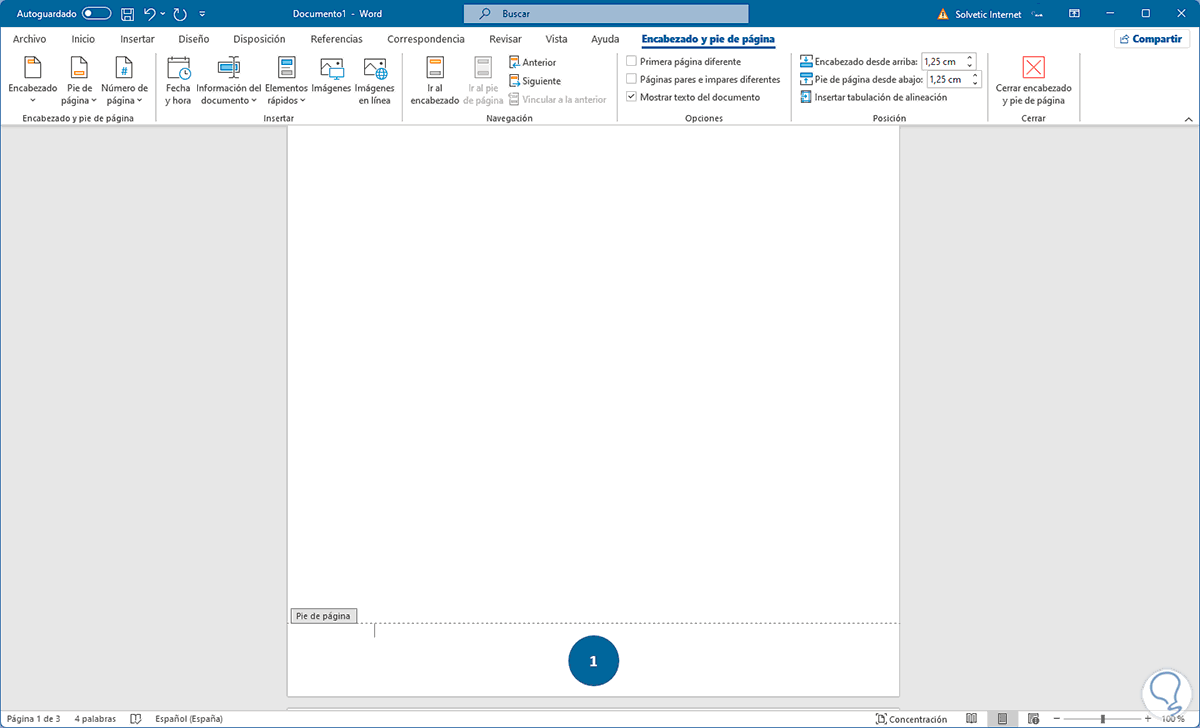Click the zoom out minus button
1200x728 pixels.
[1056, 719]
